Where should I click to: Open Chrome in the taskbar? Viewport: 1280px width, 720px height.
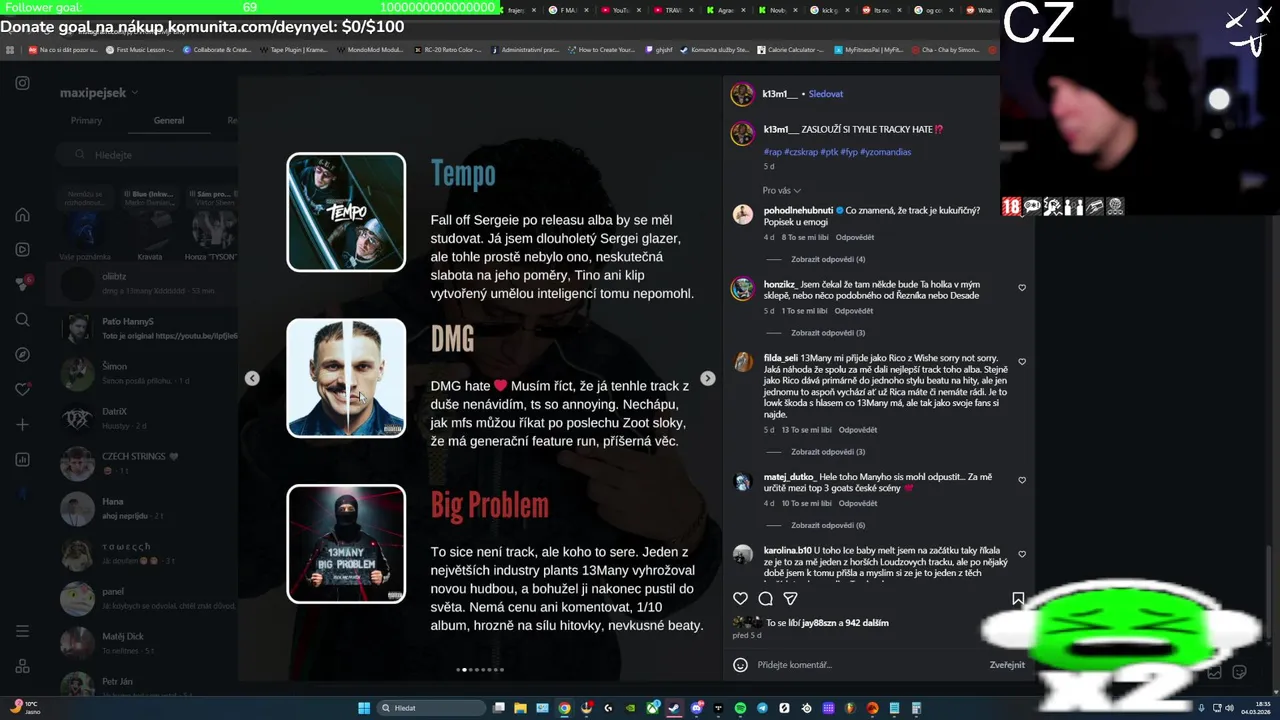pos(564,708)
